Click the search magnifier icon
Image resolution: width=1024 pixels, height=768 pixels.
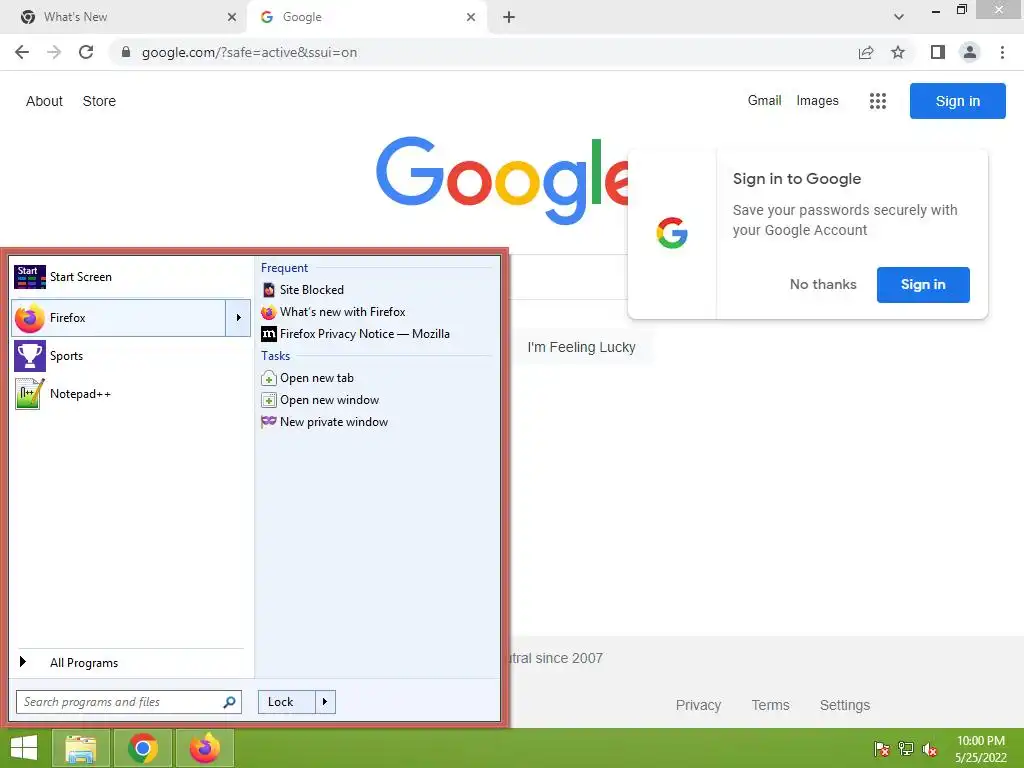(229, 702)
